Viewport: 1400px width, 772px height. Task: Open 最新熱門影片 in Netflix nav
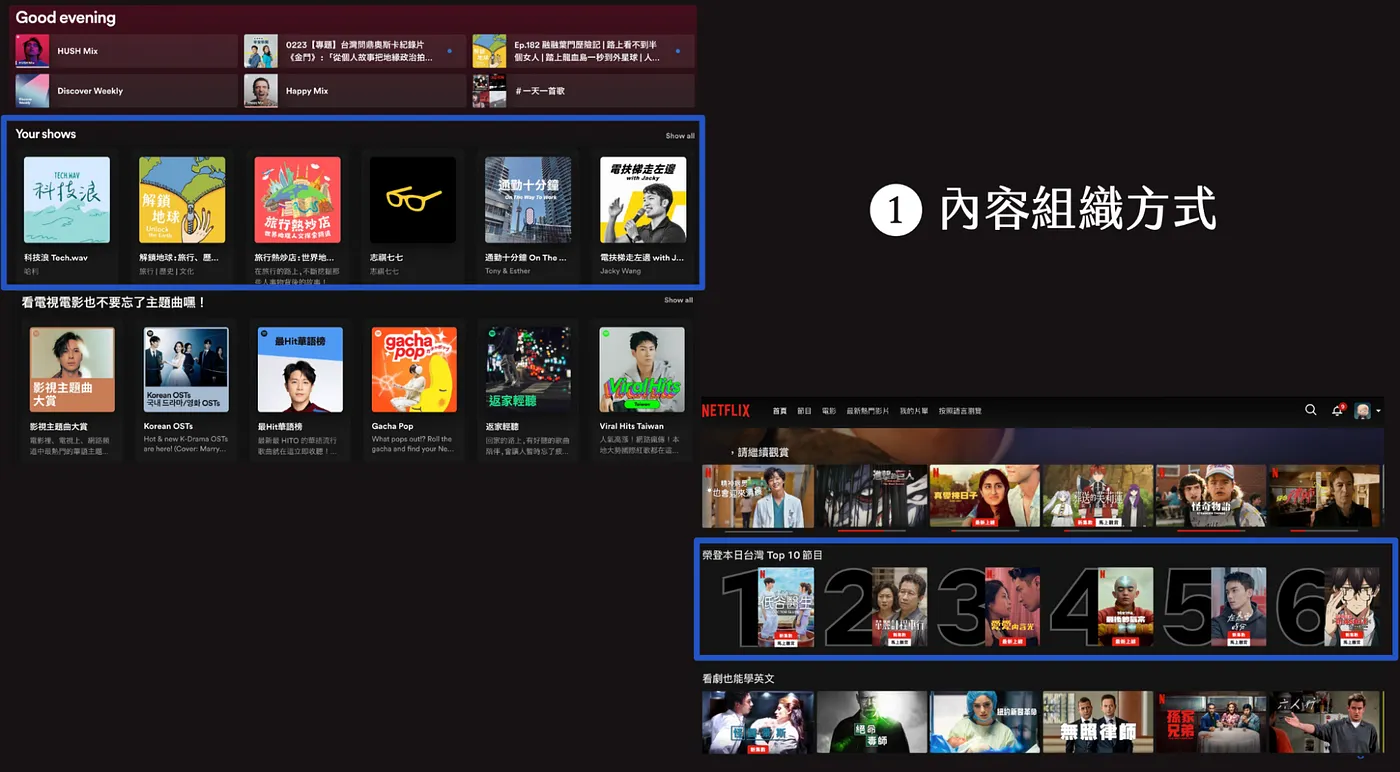868,411
